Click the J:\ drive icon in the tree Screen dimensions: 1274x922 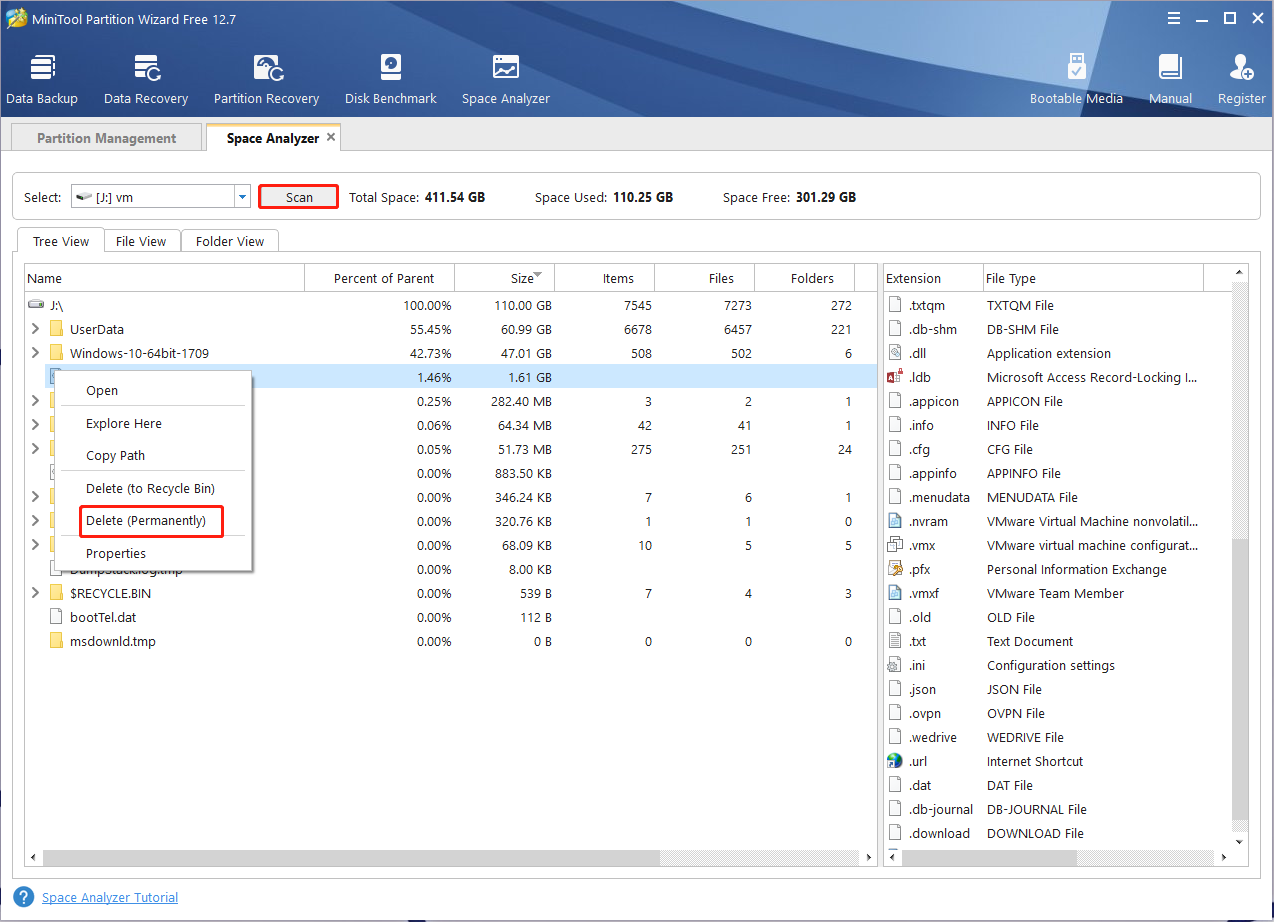(x=36, y=304)
